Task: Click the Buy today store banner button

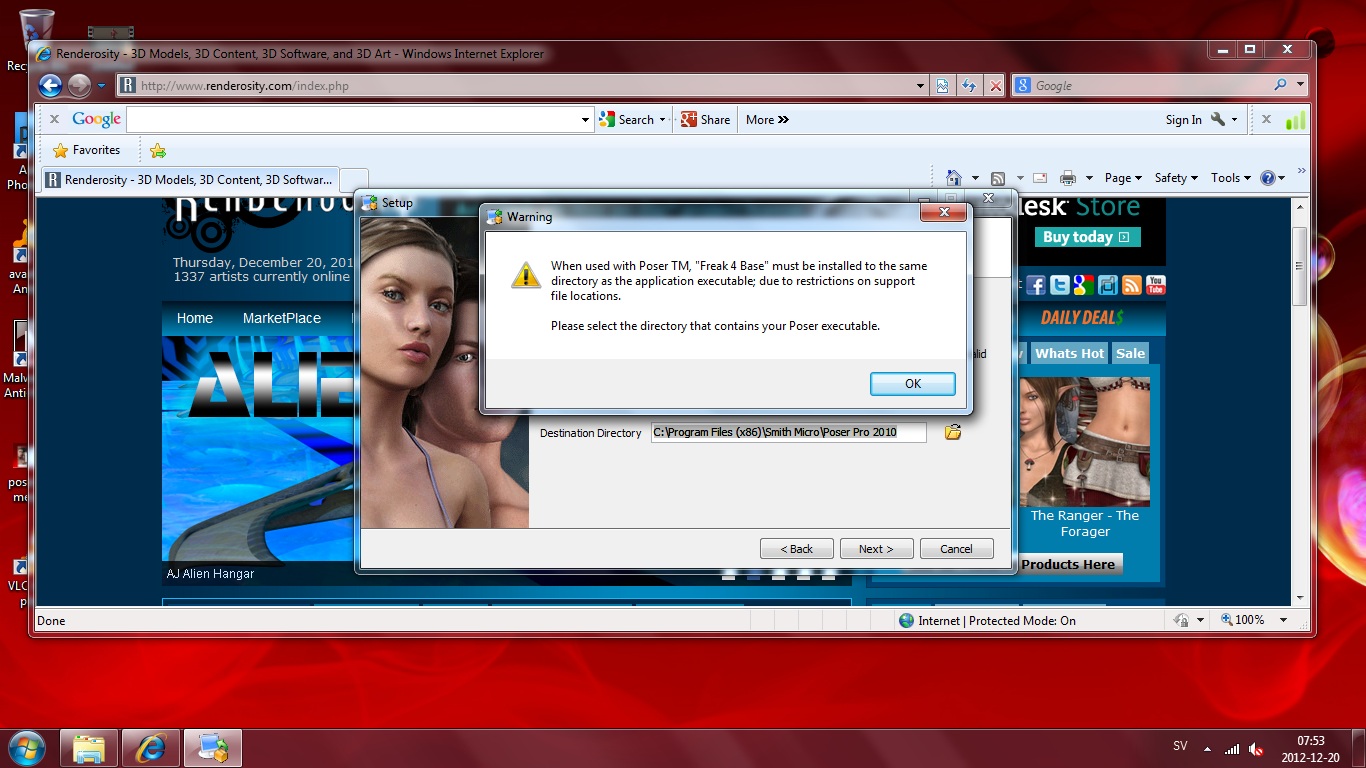Action: [x=1087, y=237]
